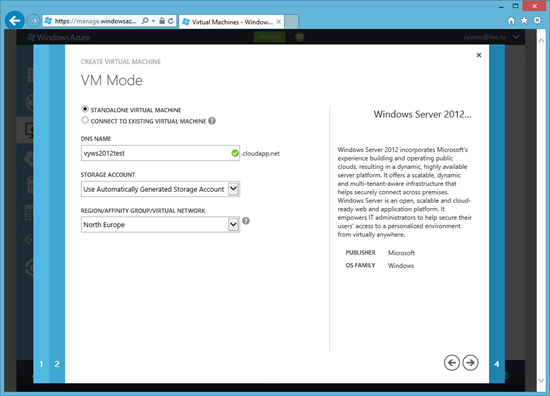This screenshot has width=550, height=396.
Task: Click help icon beside Connect to Existing VM
Action: (x=212, y=121)
